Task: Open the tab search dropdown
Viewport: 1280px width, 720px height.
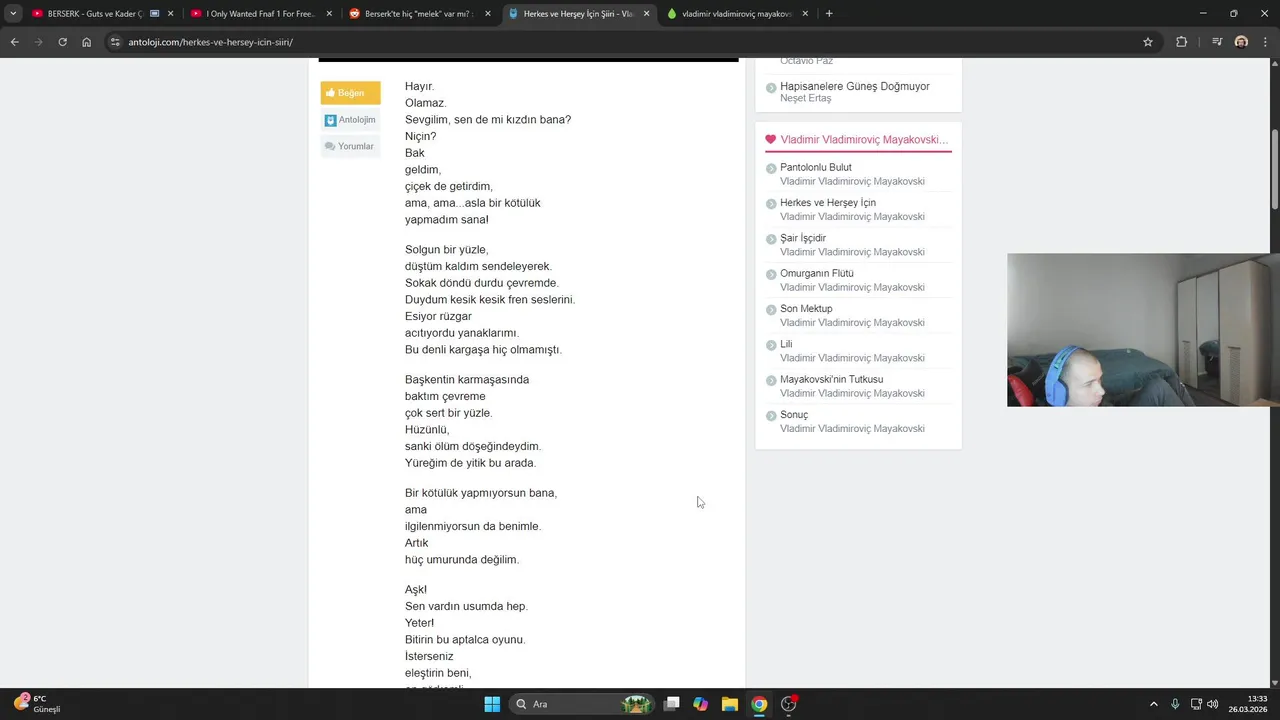Action: point(13,14)
